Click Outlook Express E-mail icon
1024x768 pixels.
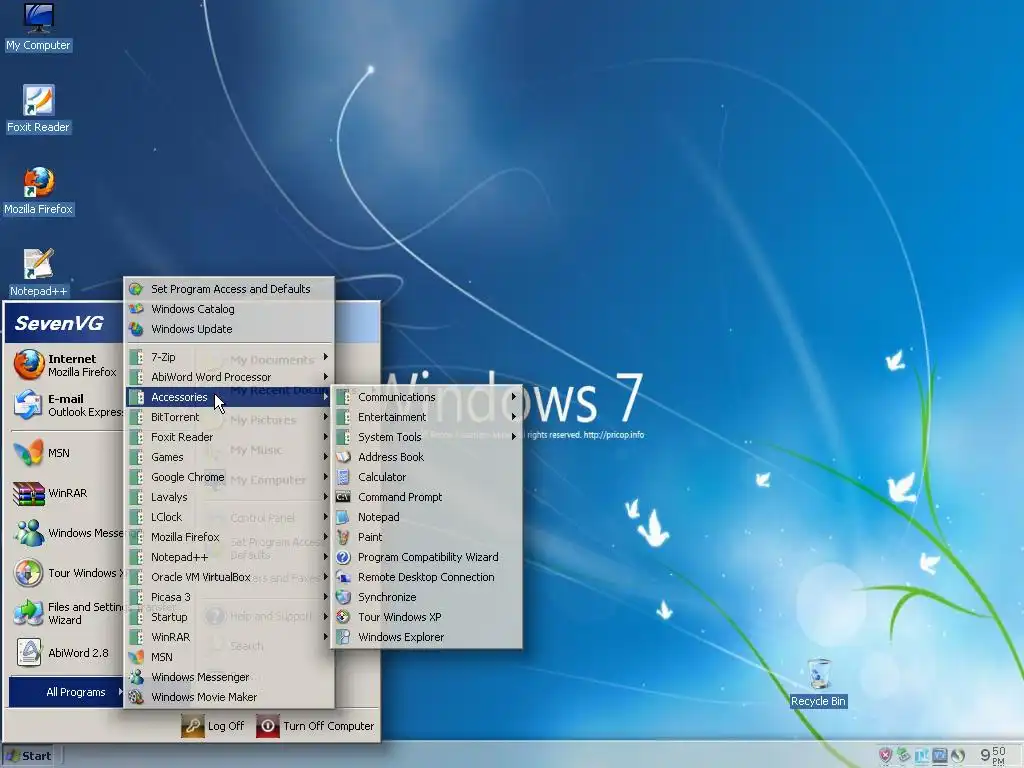tap(29, 405)
